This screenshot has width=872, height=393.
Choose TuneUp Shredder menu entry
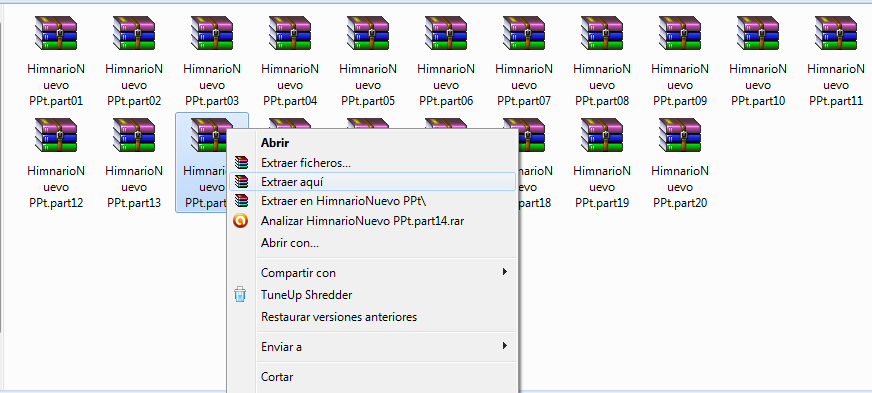click(x=372, y=295)
